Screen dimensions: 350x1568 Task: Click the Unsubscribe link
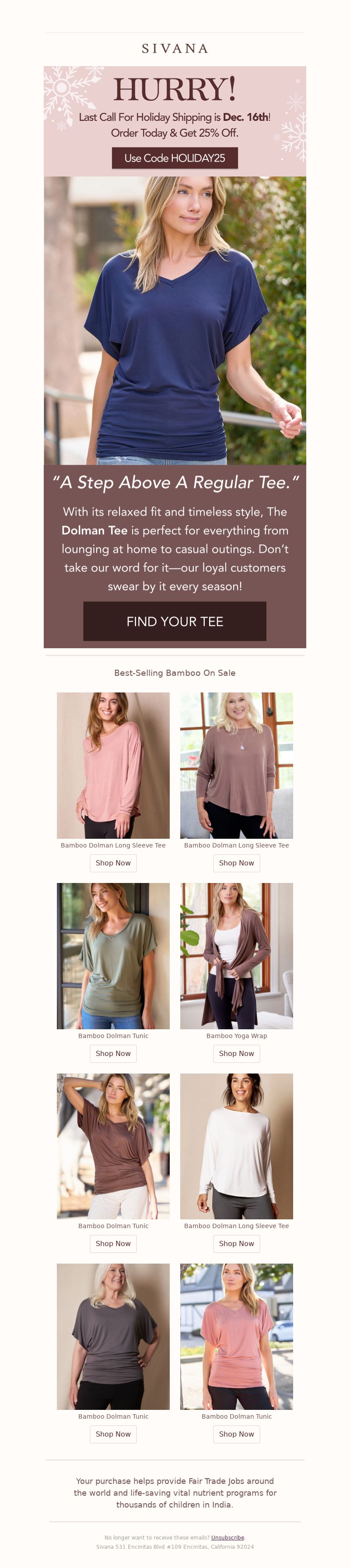(x=227, y=1538)
